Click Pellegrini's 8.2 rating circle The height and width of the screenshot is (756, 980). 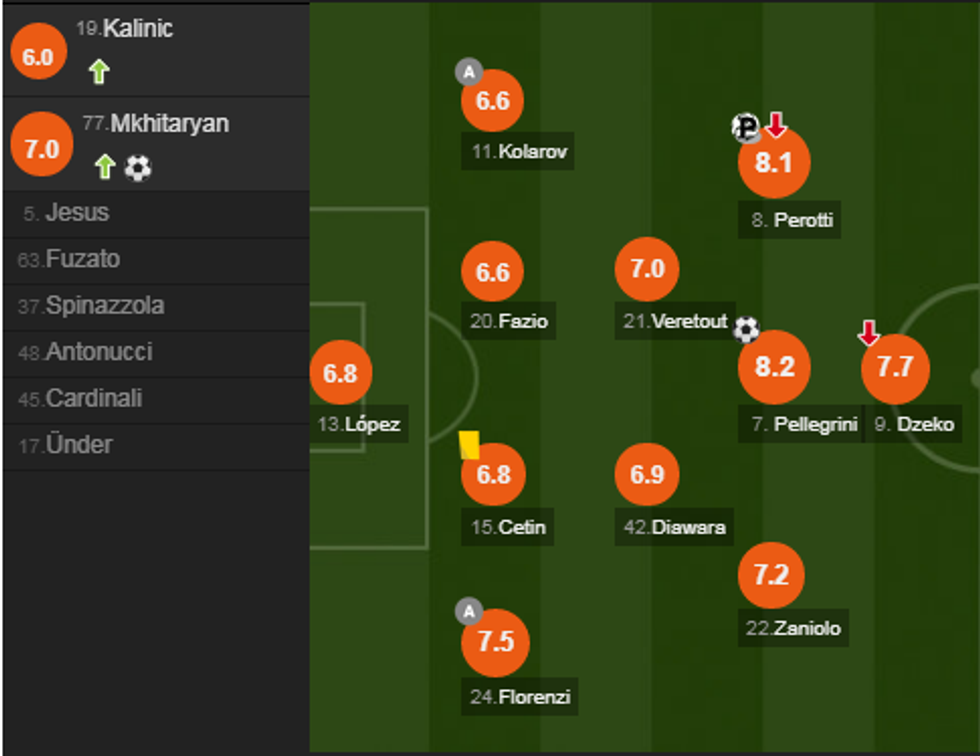point(774,367)
